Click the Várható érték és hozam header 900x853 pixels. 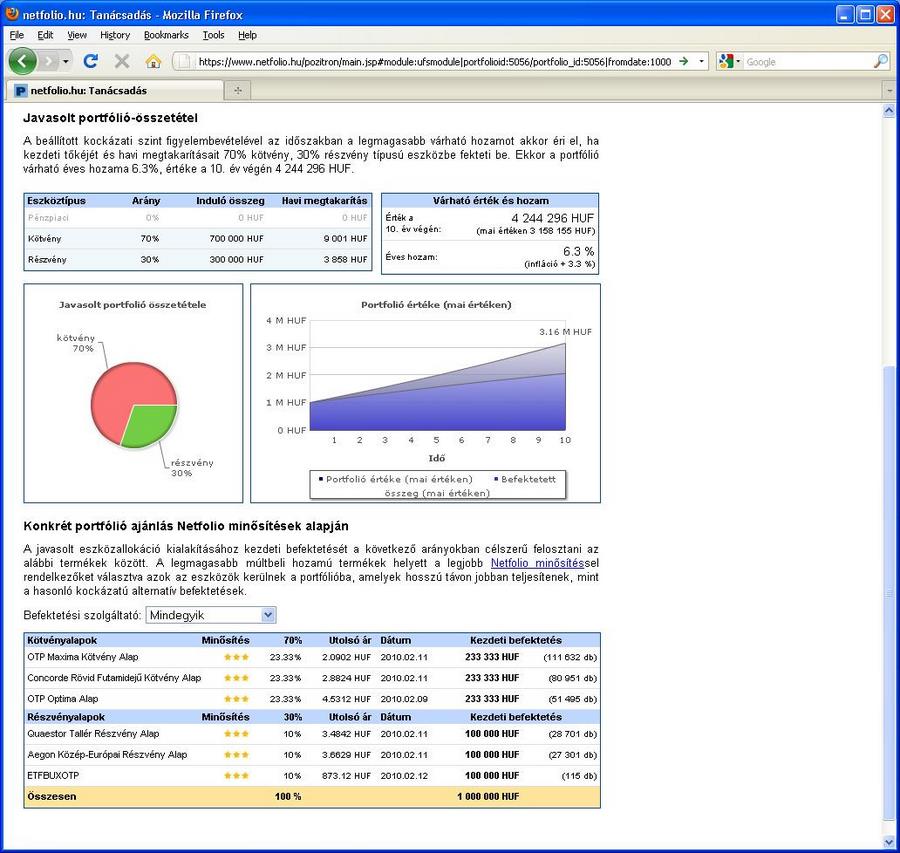tap(491, 200)
